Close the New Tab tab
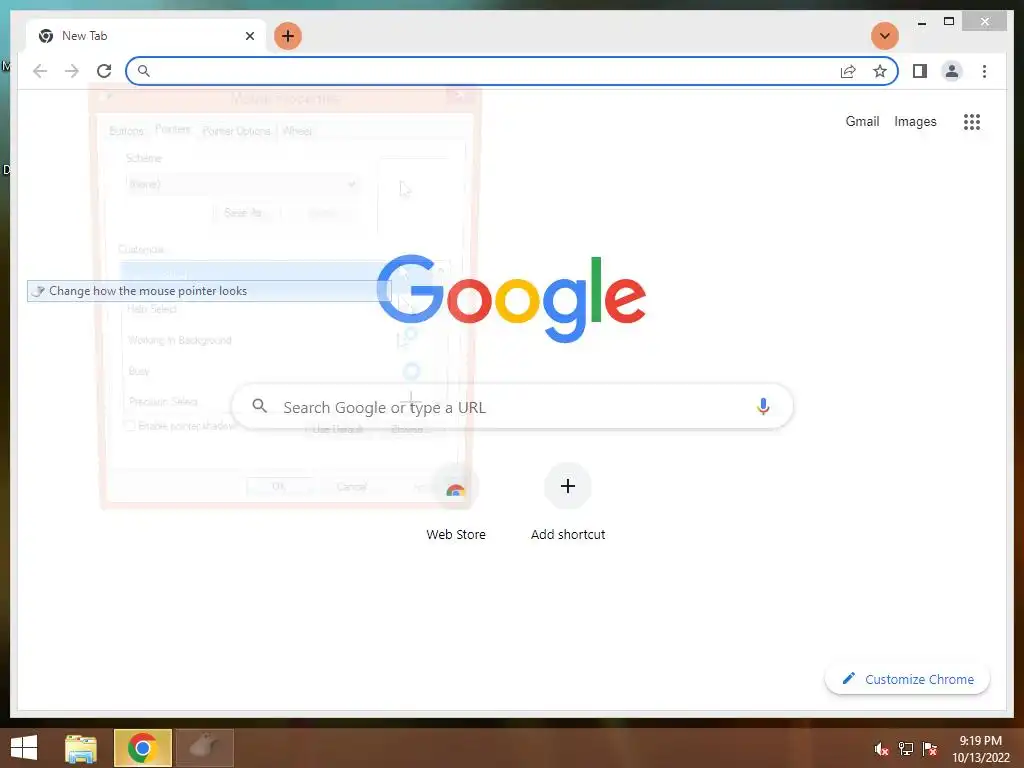Viewport: 1024px width, 768px height. click(x=249, y=36)
